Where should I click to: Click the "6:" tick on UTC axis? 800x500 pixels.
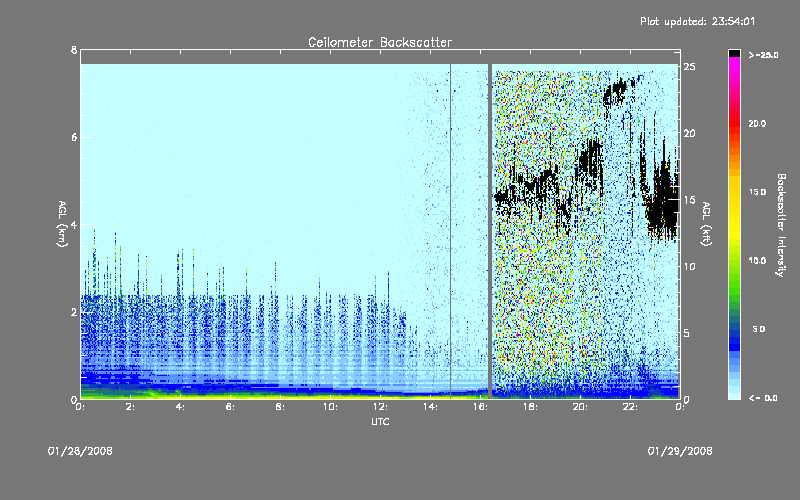[x=230, y=407]
